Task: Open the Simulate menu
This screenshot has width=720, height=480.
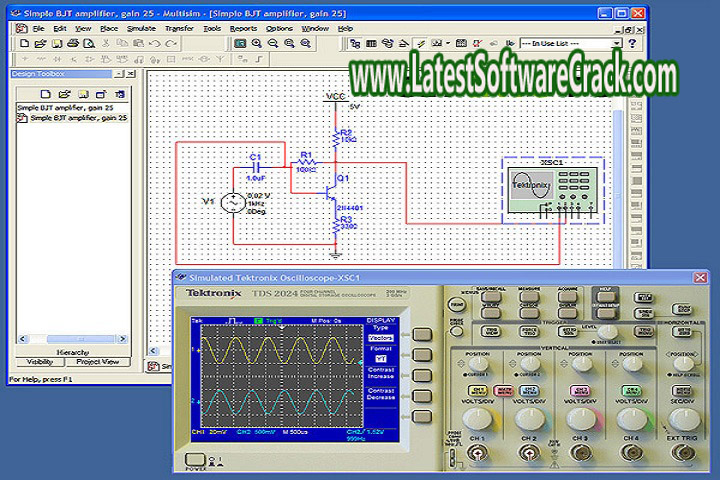Action: tap(141, 29)
